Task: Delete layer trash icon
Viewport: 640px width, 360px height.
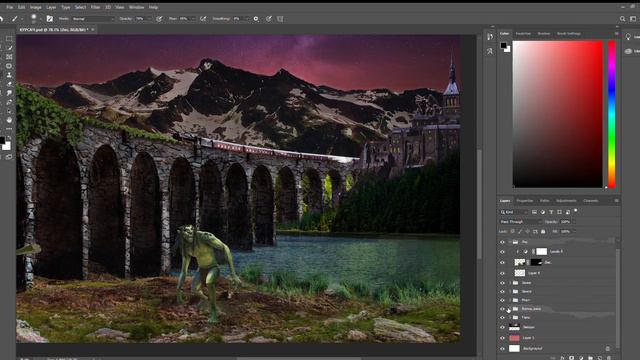Action: (x=609, y=358)
